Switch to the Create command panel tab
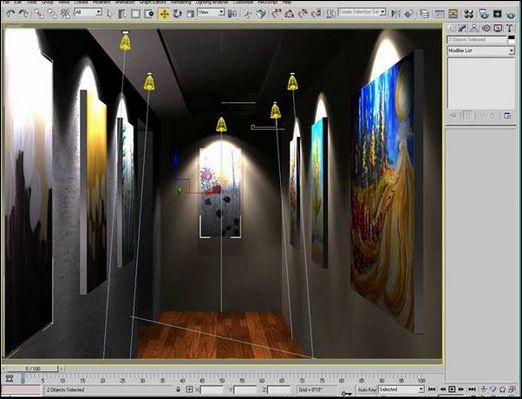The image size is (522, 399). click(452, 28)
